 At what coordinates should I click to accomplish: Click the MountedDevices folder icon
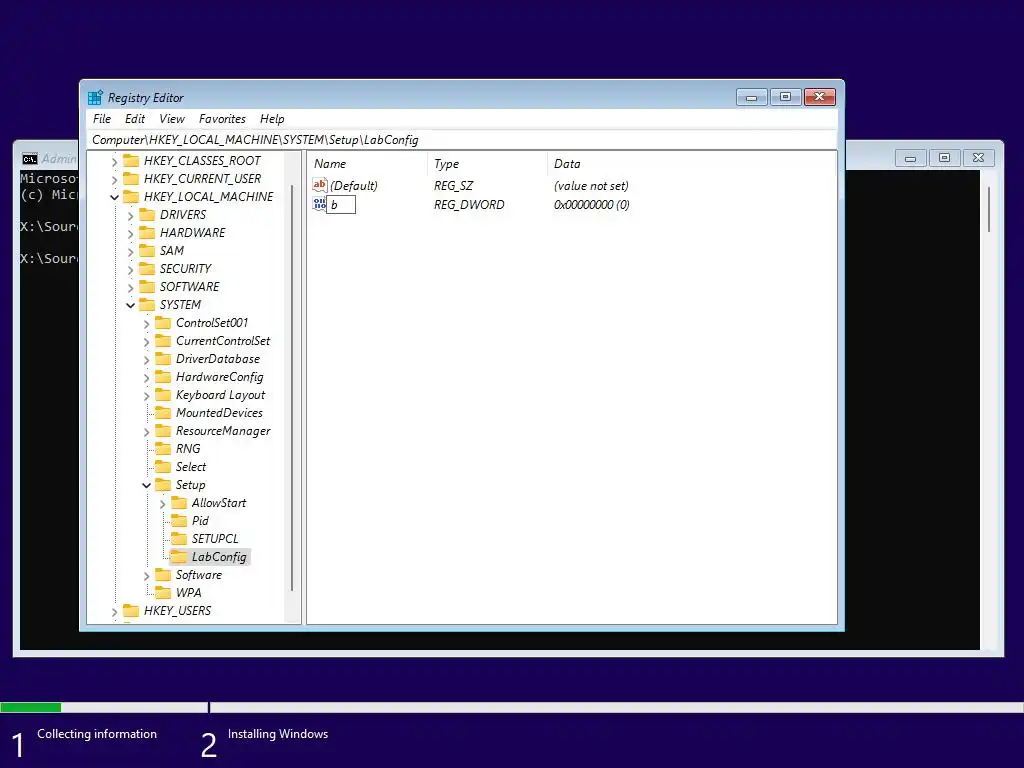pyautogui.click(x=163, y=413)
